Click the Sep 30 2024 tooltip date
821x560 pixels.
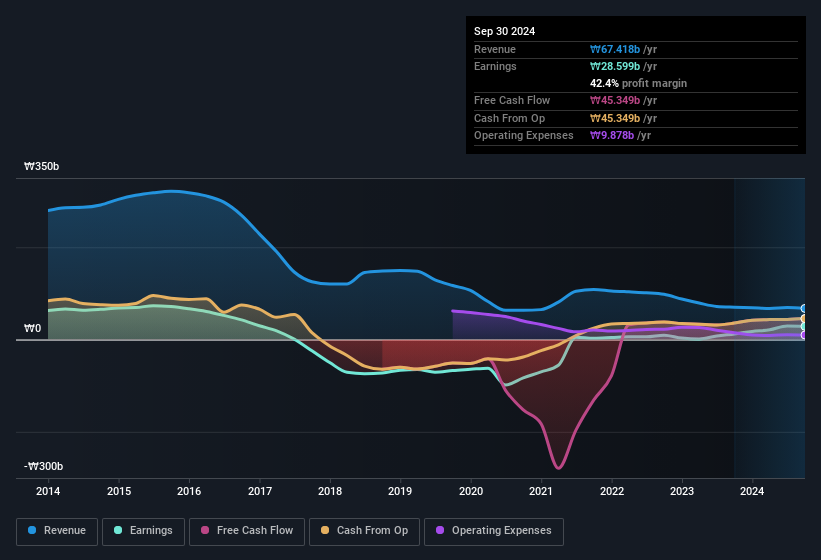504,31
